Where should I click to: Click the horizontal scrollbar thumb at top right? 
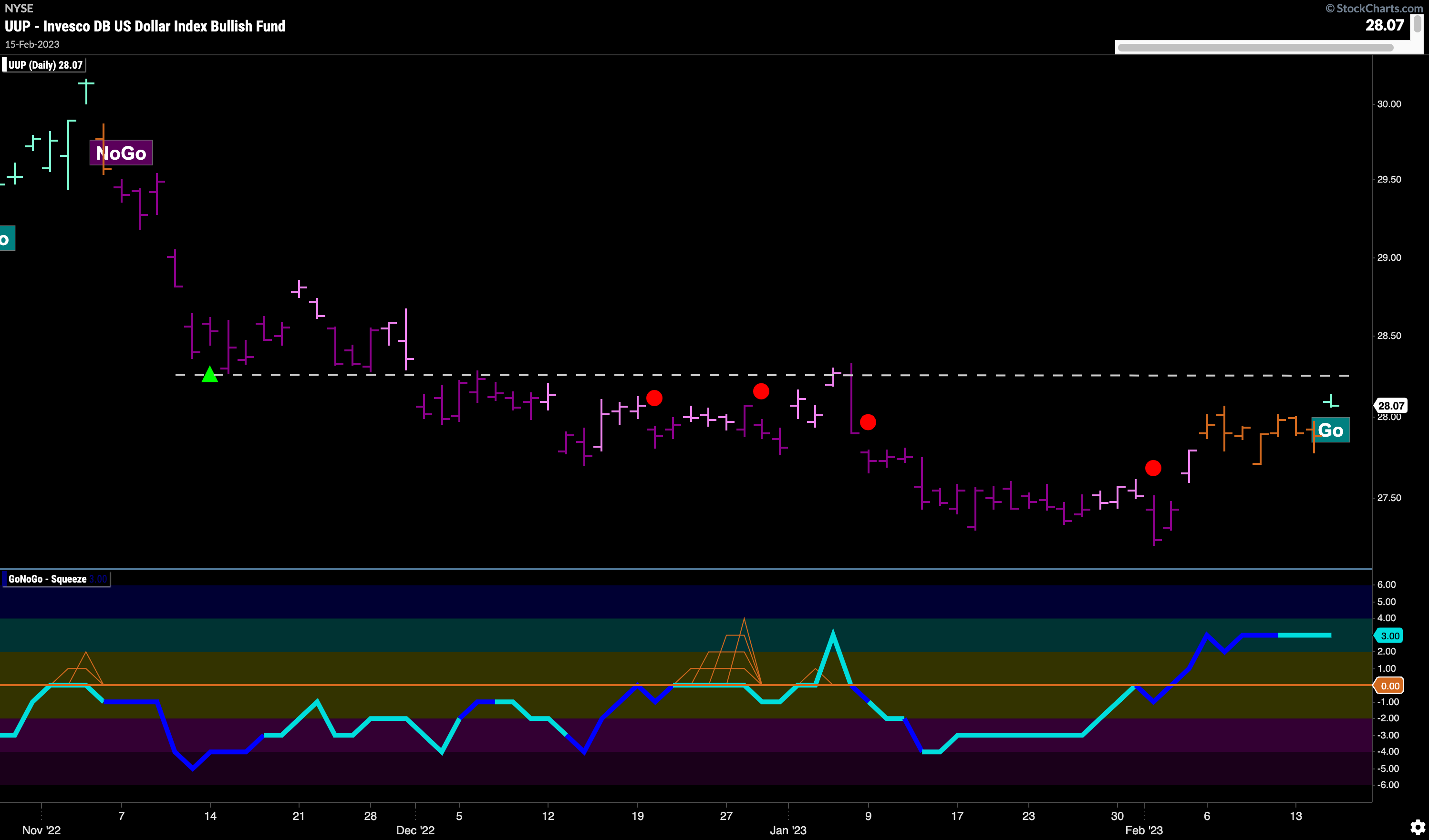click(1255, 48)
